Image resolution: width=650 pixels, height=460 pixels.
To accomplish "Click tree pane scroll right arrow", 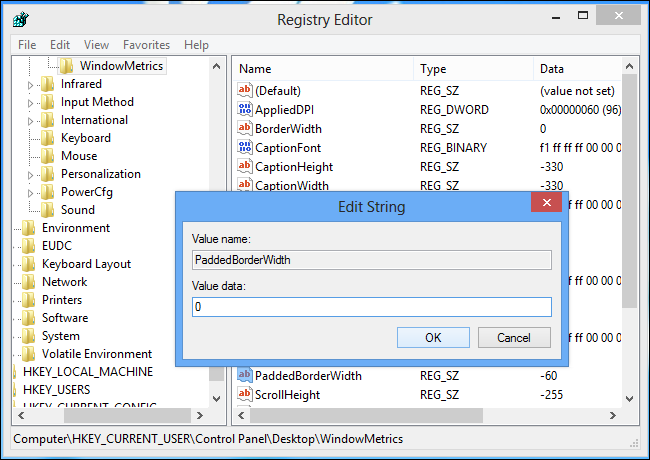I will pos(200,415).
